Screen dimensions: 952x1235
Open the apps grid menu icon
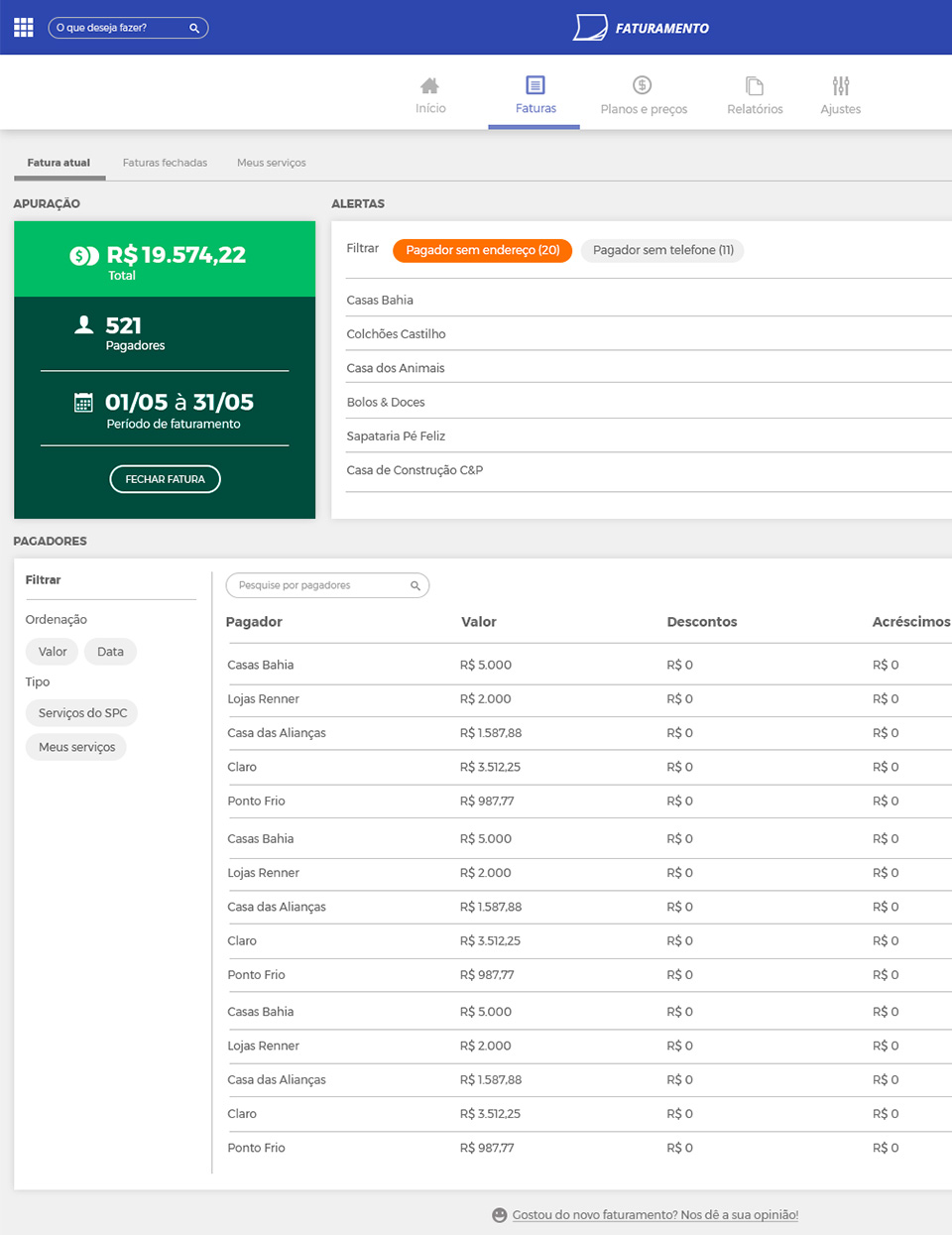24,28
